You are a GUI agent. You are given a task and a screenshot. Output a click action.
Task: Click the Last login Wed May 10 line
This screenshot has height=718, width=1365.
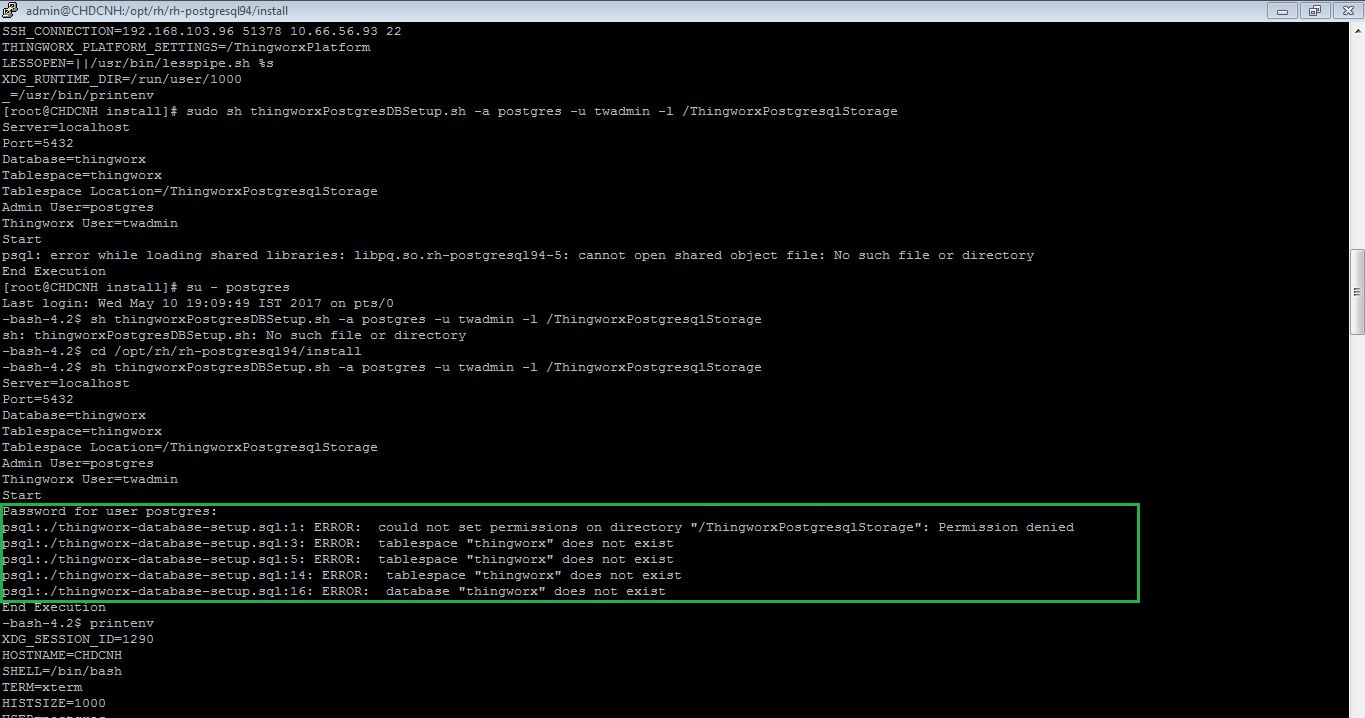198,303
